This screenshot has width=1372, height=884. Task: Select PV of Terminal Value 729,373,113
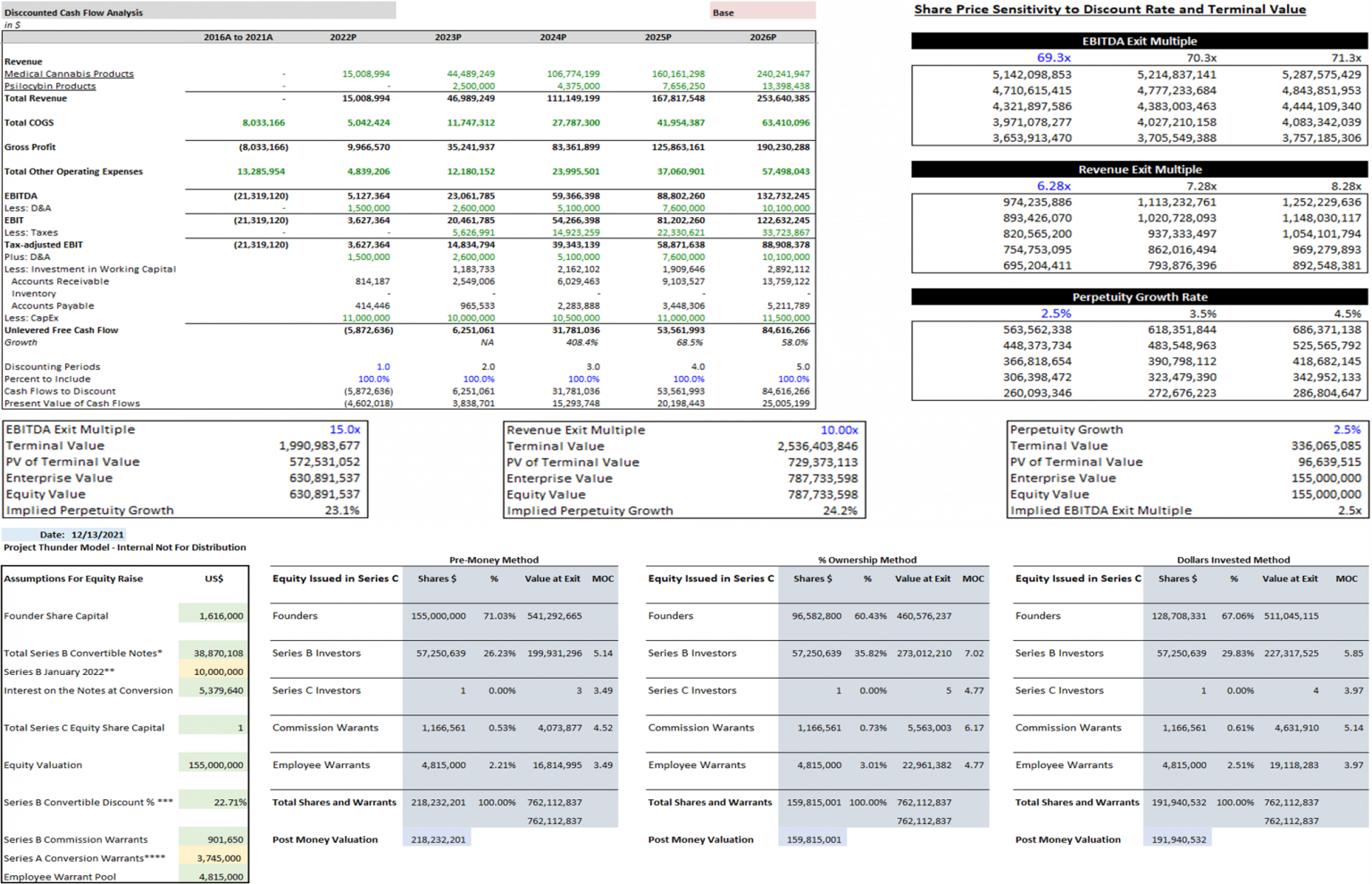(822, 463)
